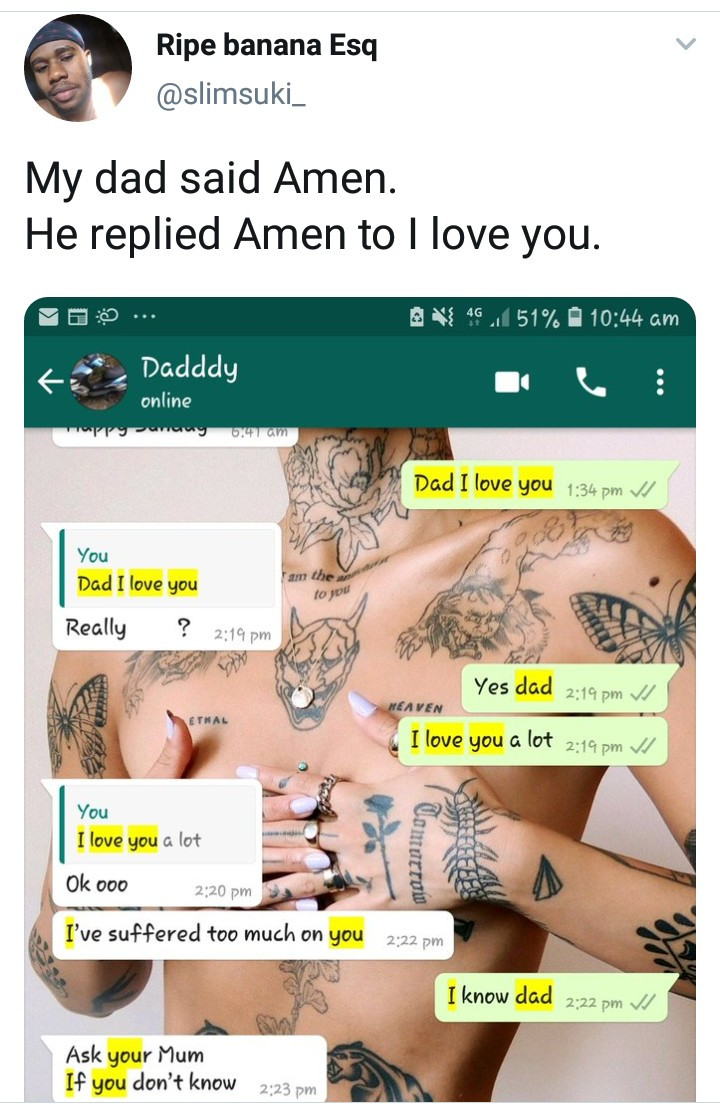Select the "I've suffered too much on you" message
Viewport: 720px width, 1107px height.
pyautogui.click(x=252, y=935)
